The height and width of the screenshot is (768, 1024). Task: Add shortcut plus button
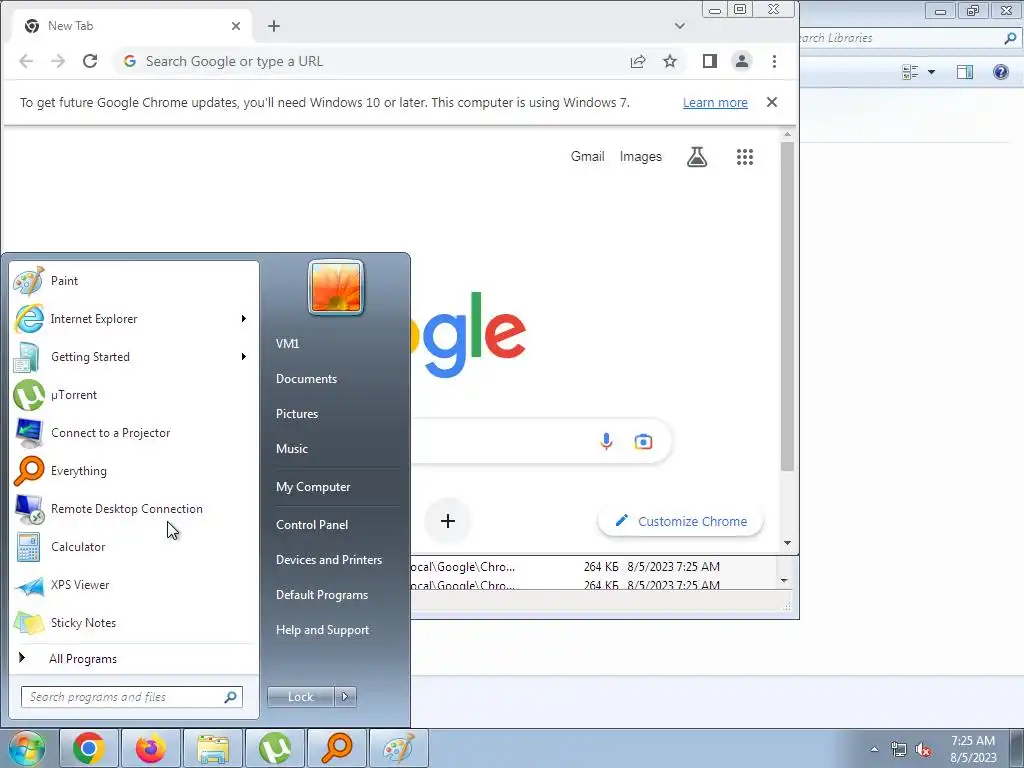pos(448,521)
